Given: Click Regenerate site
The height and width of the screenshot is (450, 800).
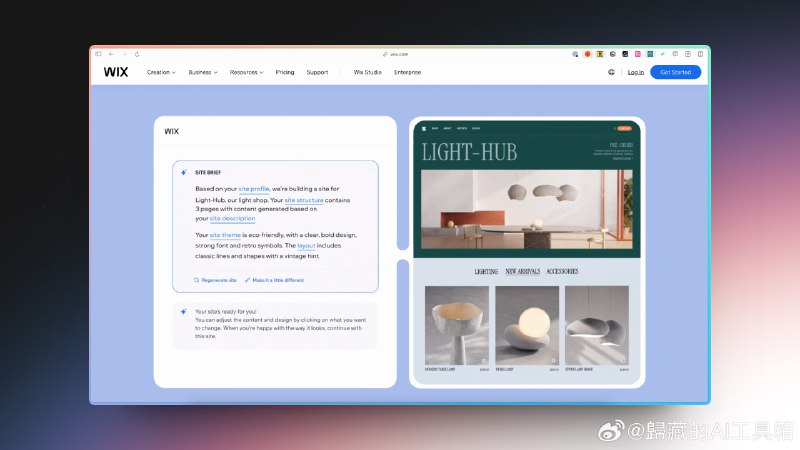Looking at the screenshot, I should (215, 280).
